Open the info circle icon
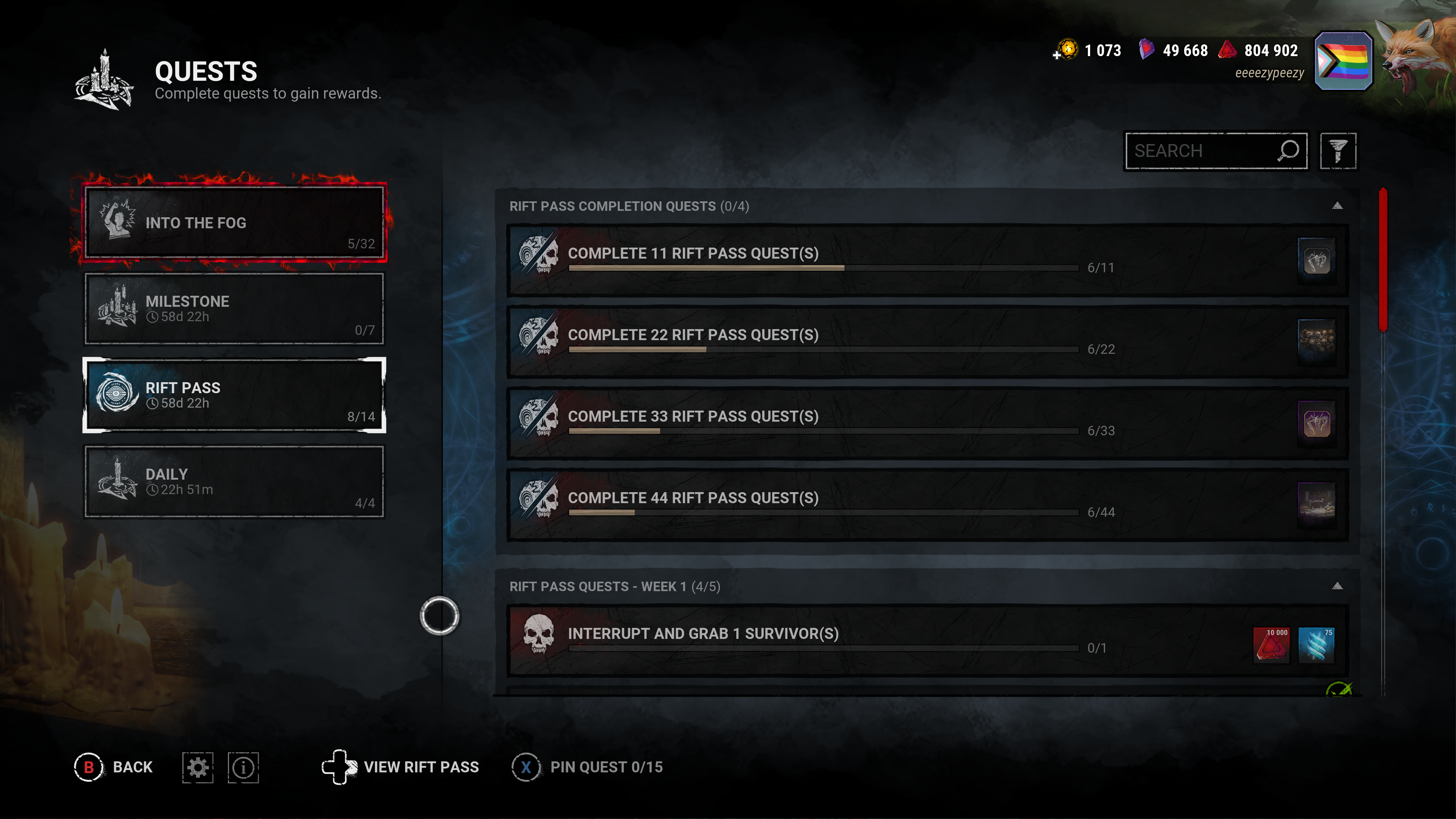This screenshot has width=1456, height=819. tap(243, 767)
